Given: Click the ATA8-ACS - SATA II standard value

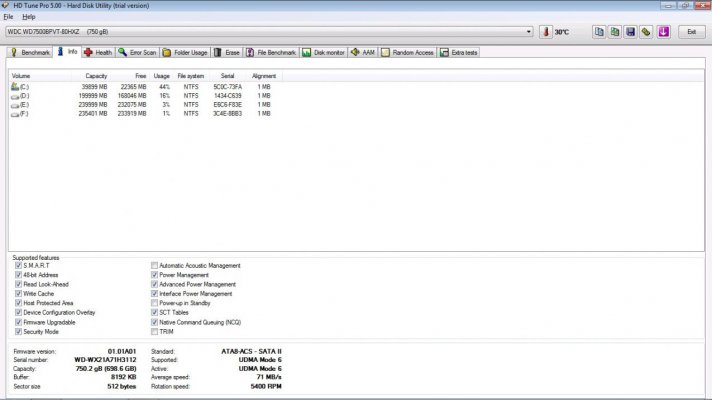Looking at the screenshot, I should click(x=252, y=351).
